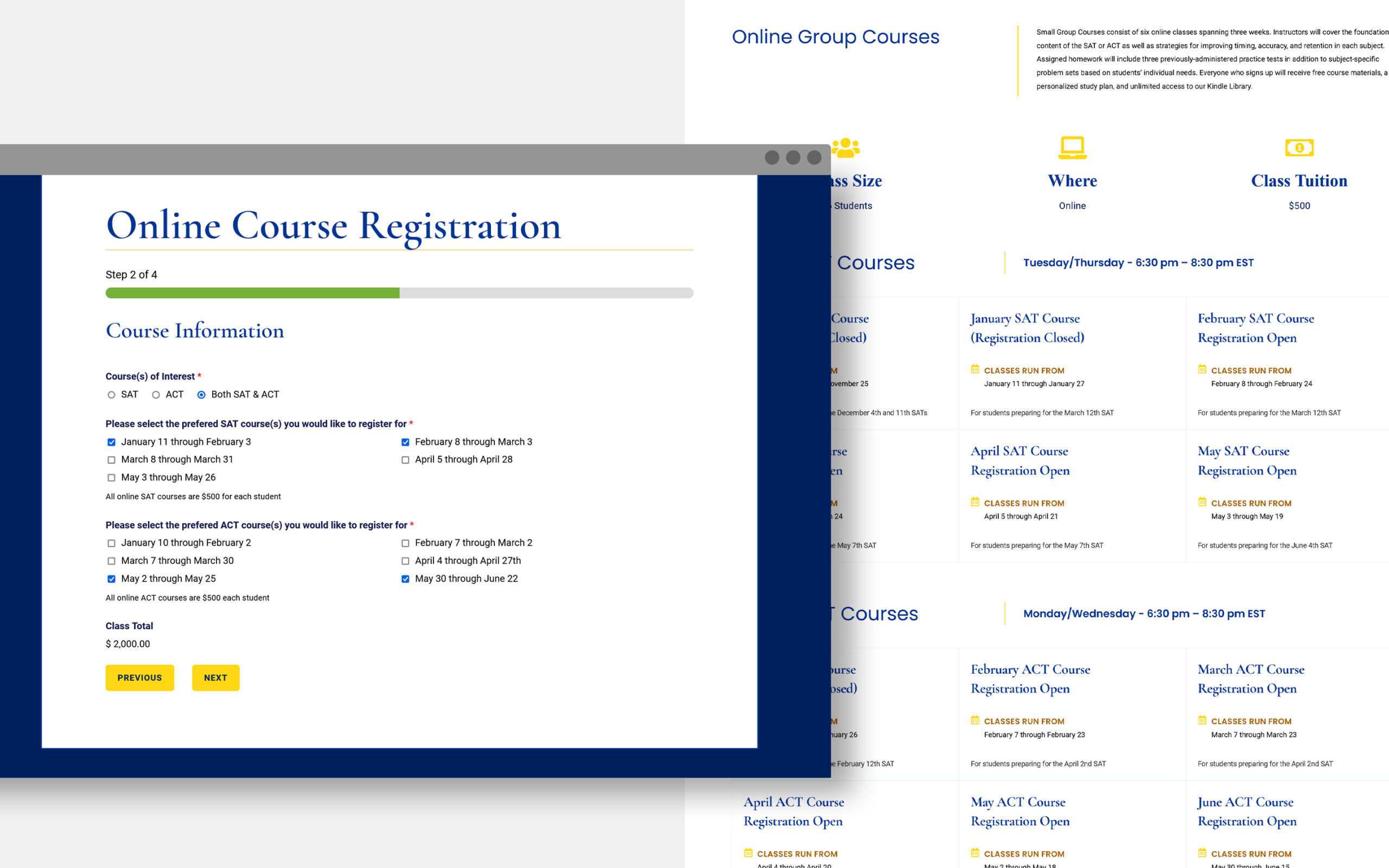This screenshot has width=1389, height=868.
Task: Open the February SAT Course Registration link
Action: [x=1256, y=328]
